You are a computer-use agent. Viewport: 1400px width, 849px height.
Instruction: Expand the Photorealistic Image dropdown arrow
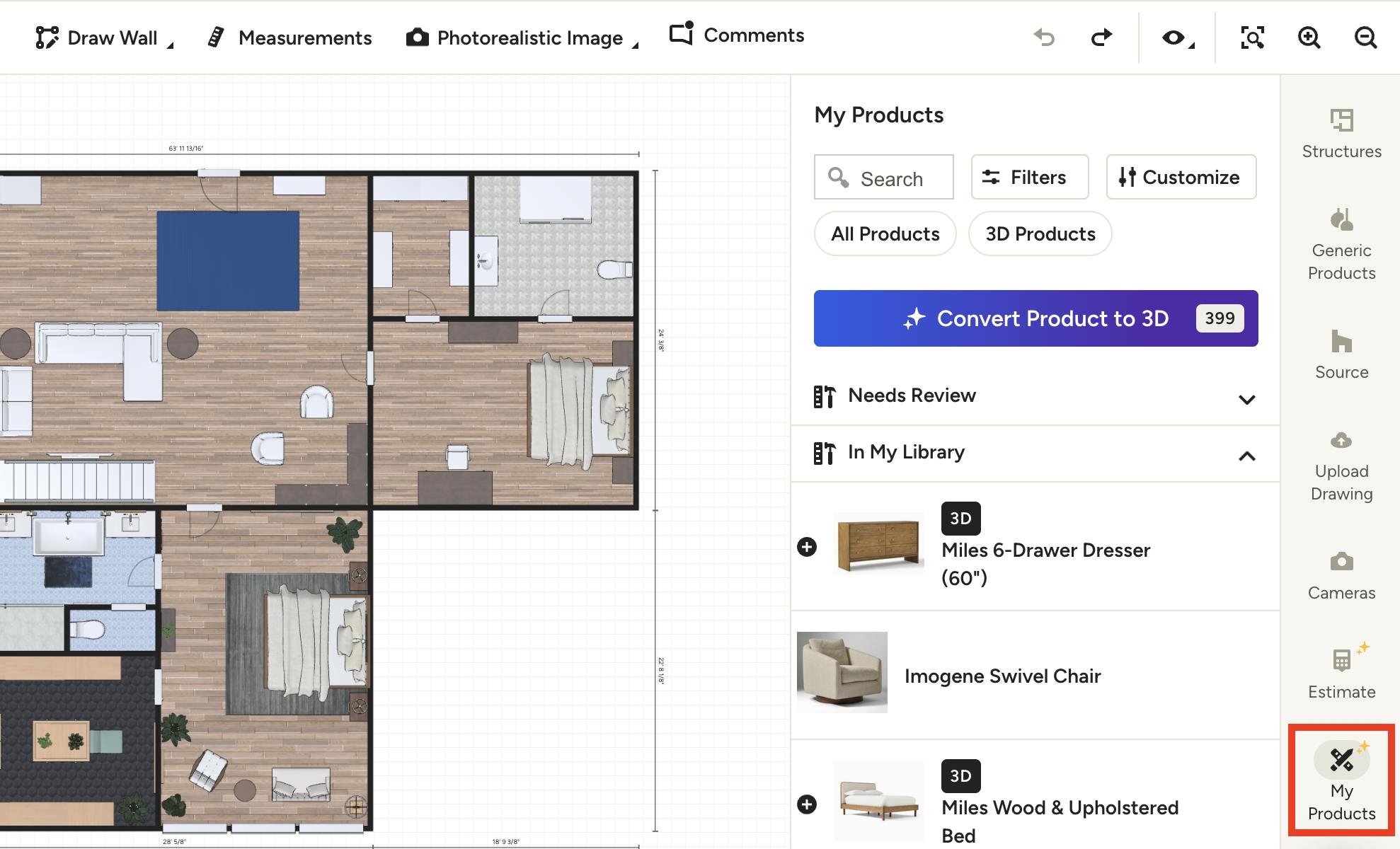tap(635, 45)
